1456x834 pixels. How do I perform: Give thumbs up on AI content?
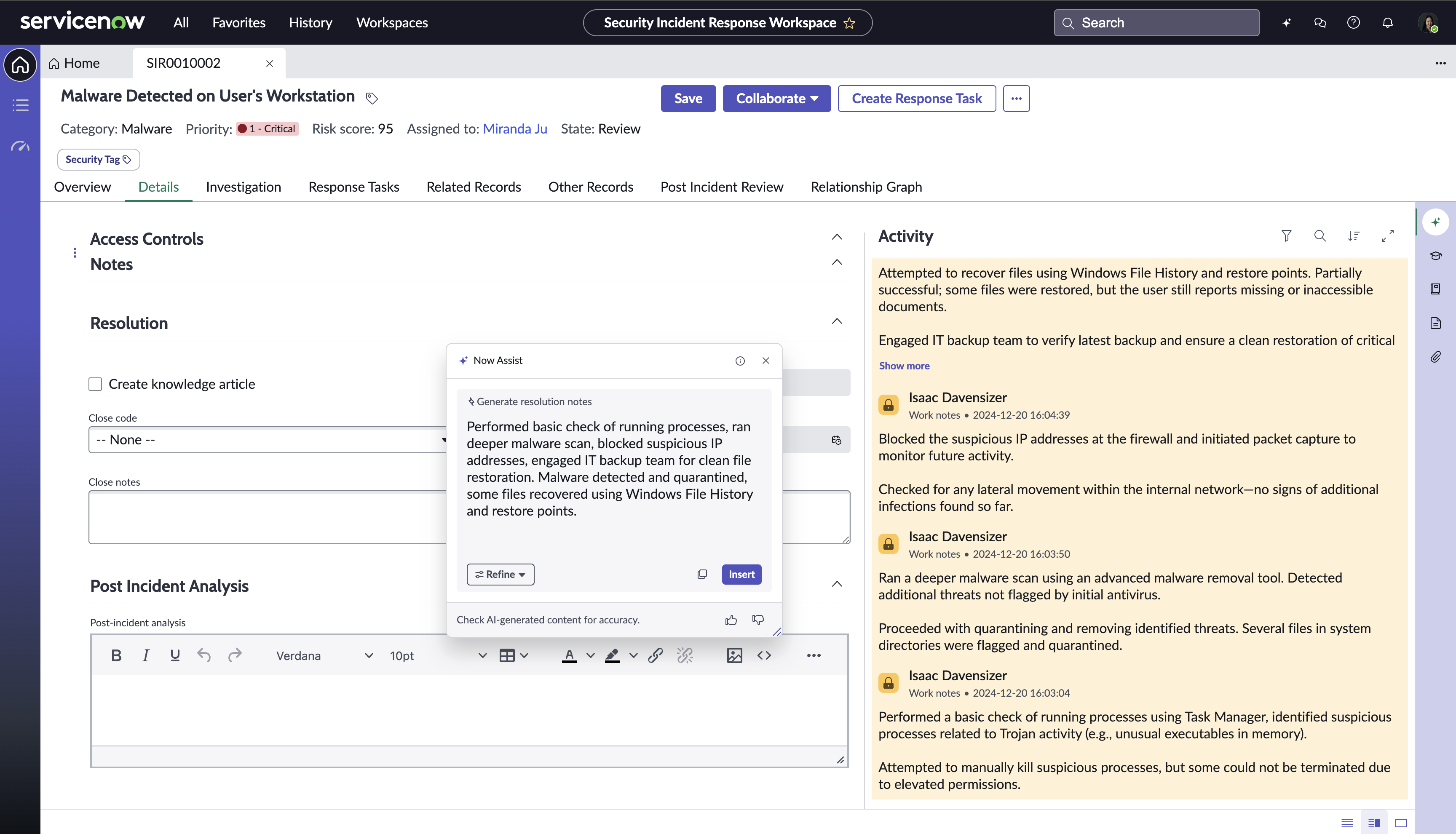[731, 620]
